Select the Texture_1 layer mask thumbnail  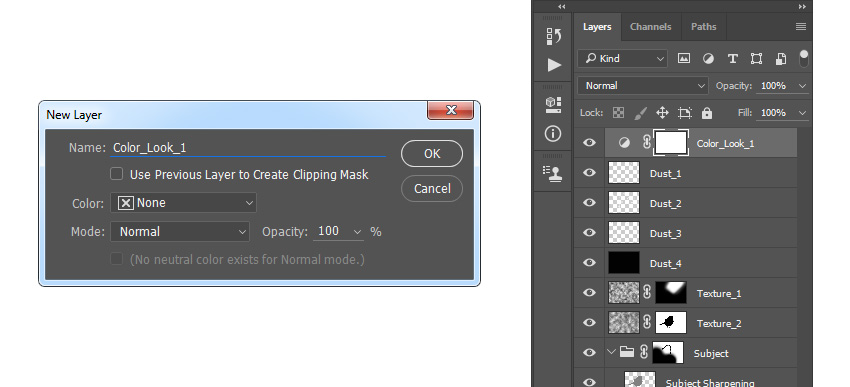click(671, 293)
